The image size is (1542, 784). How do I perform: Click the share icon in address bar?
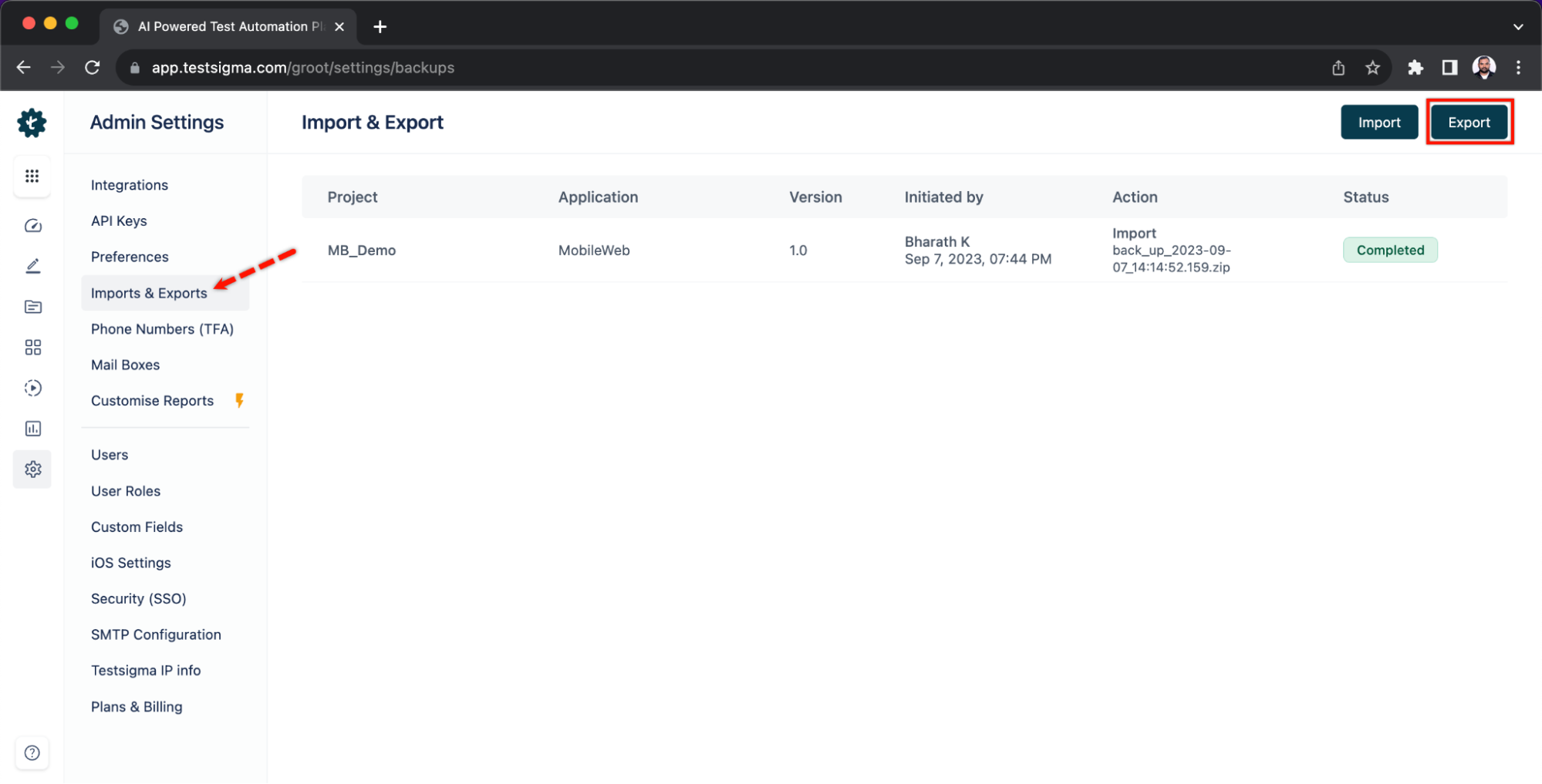tap(1338, 68)
